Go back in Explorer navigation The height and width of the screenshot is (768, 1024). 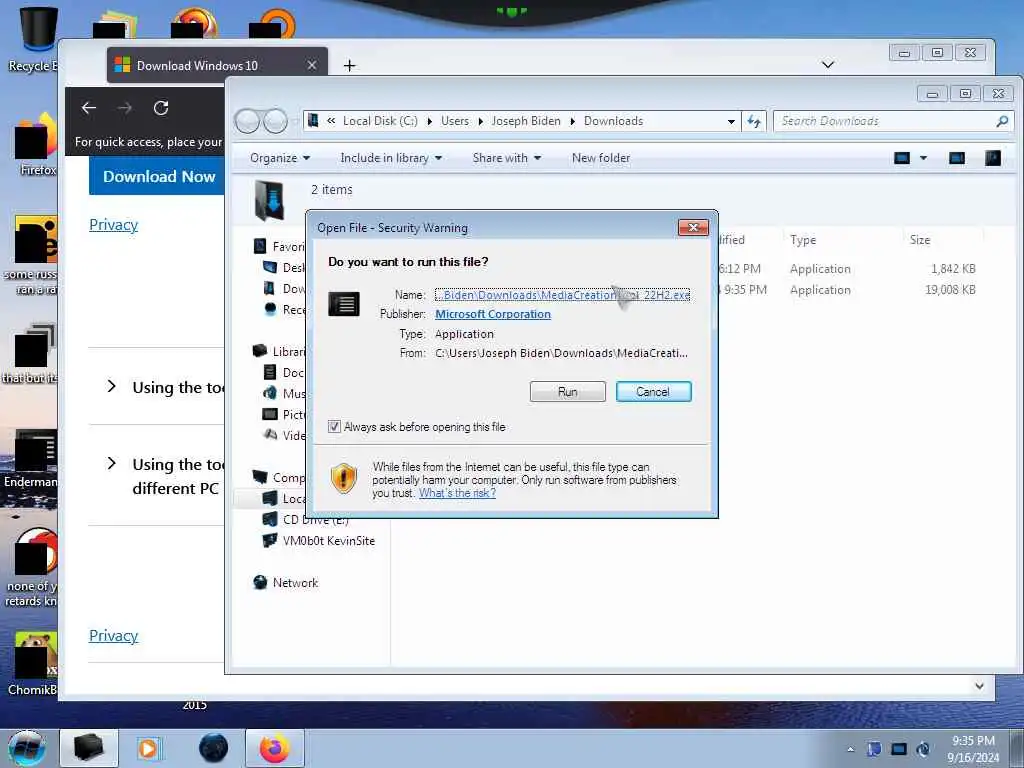247,121
